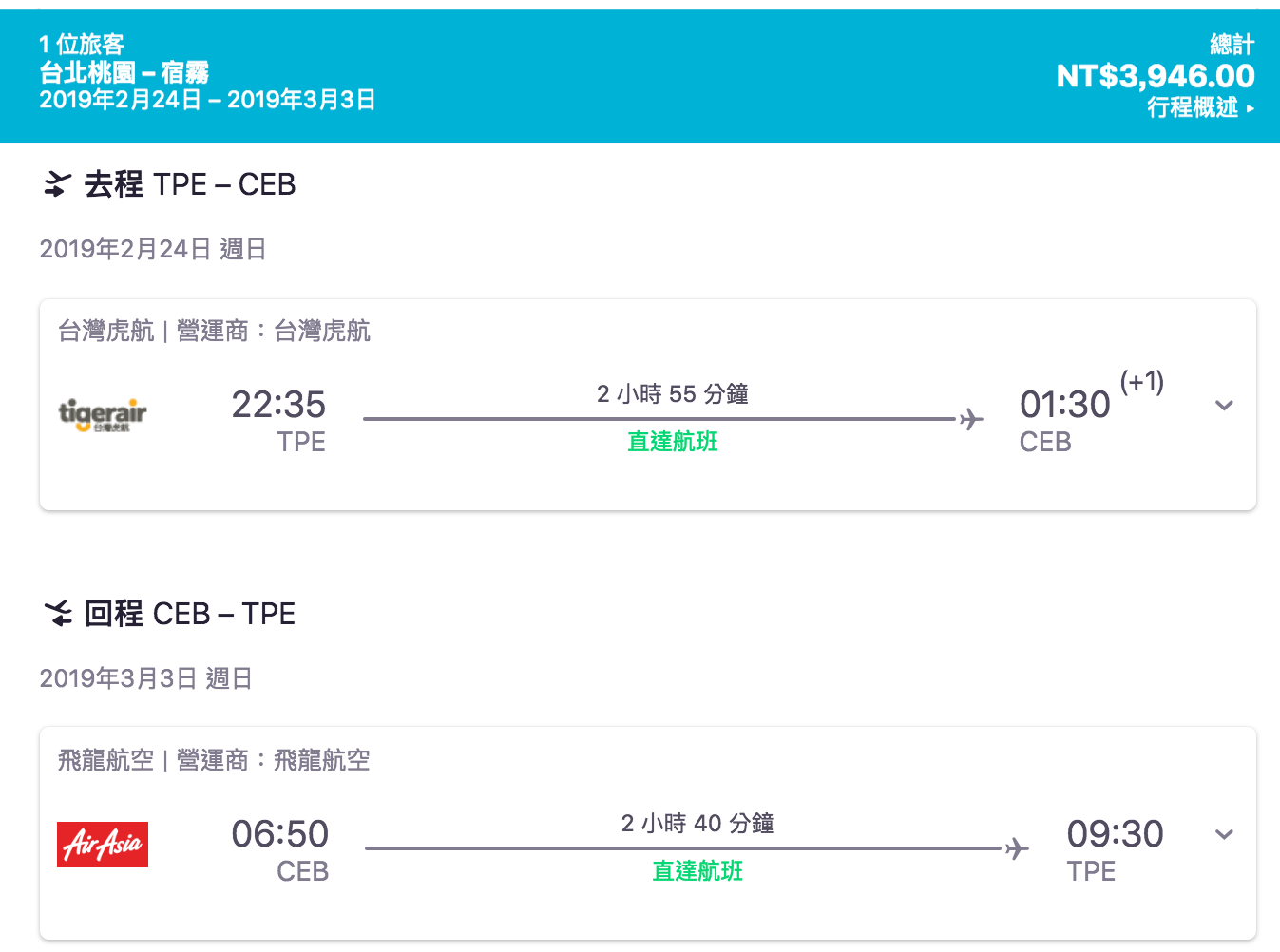The image size is (1280, 952).
Task: Expand the AirAsia return flight details chevron
Action: click(x=1224, y=835)
